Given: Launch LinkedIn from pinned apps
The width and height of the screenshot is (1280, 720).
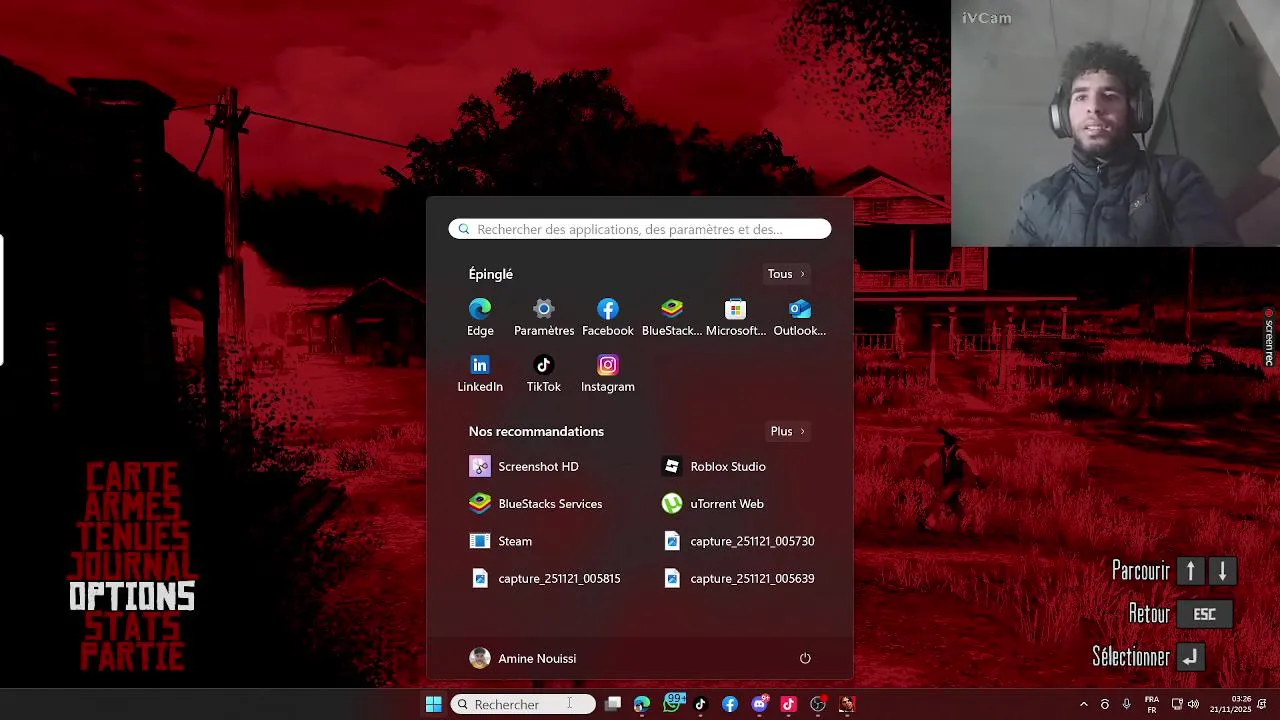Looking at the screenshot, I should pos(480,374).
